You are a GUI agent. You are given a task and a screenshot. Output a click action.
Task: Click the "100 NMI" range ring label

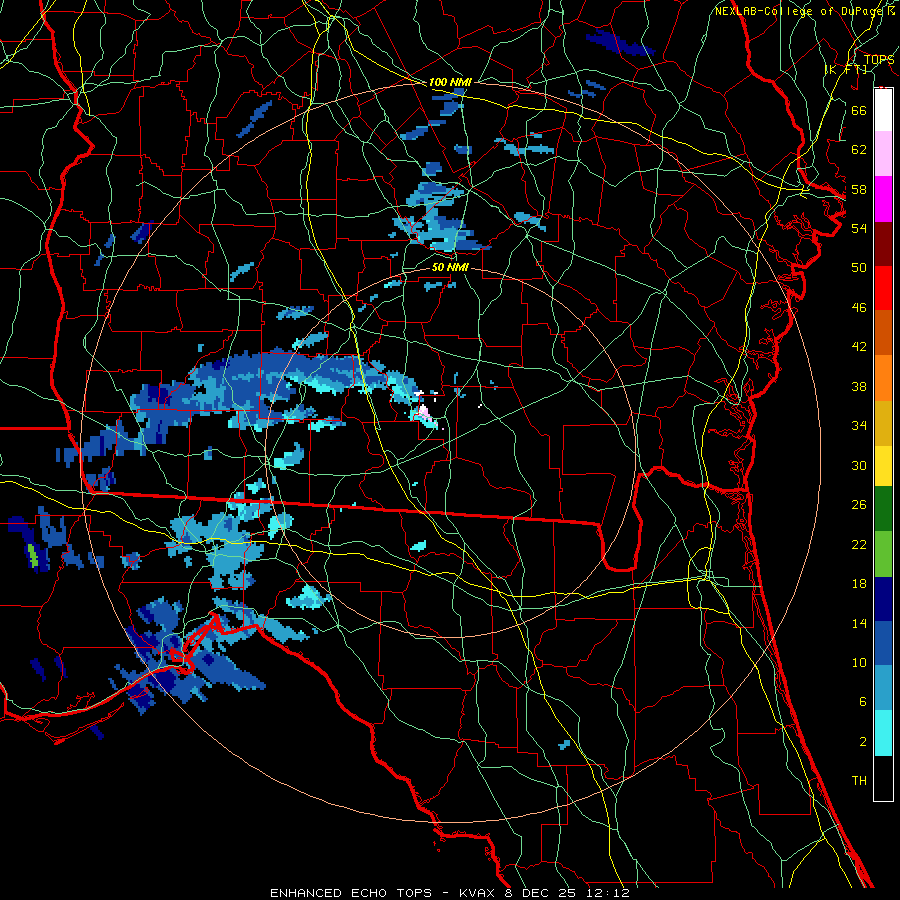point(450,82)
